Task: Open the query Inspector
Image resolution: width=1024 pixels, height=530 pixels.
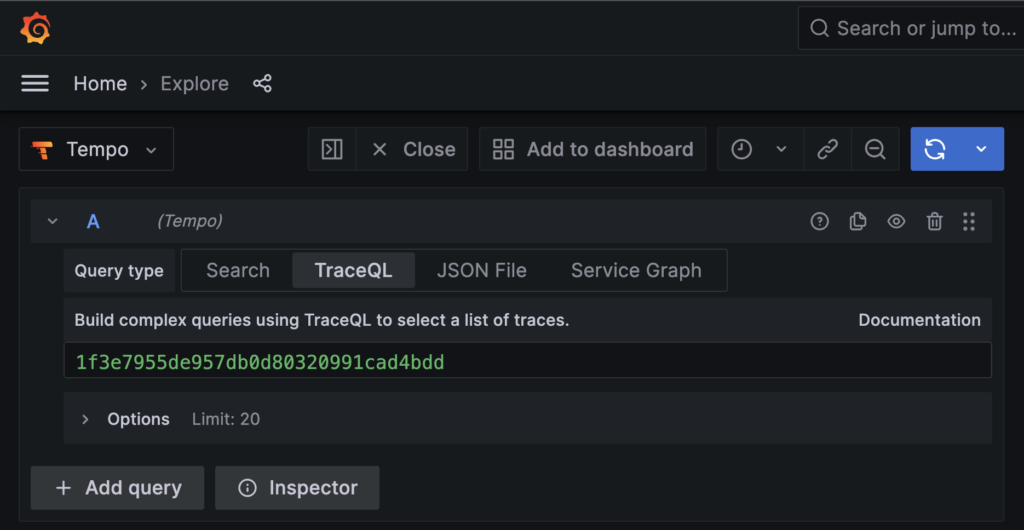Action: pyautogui.click(x=297, y=488)
